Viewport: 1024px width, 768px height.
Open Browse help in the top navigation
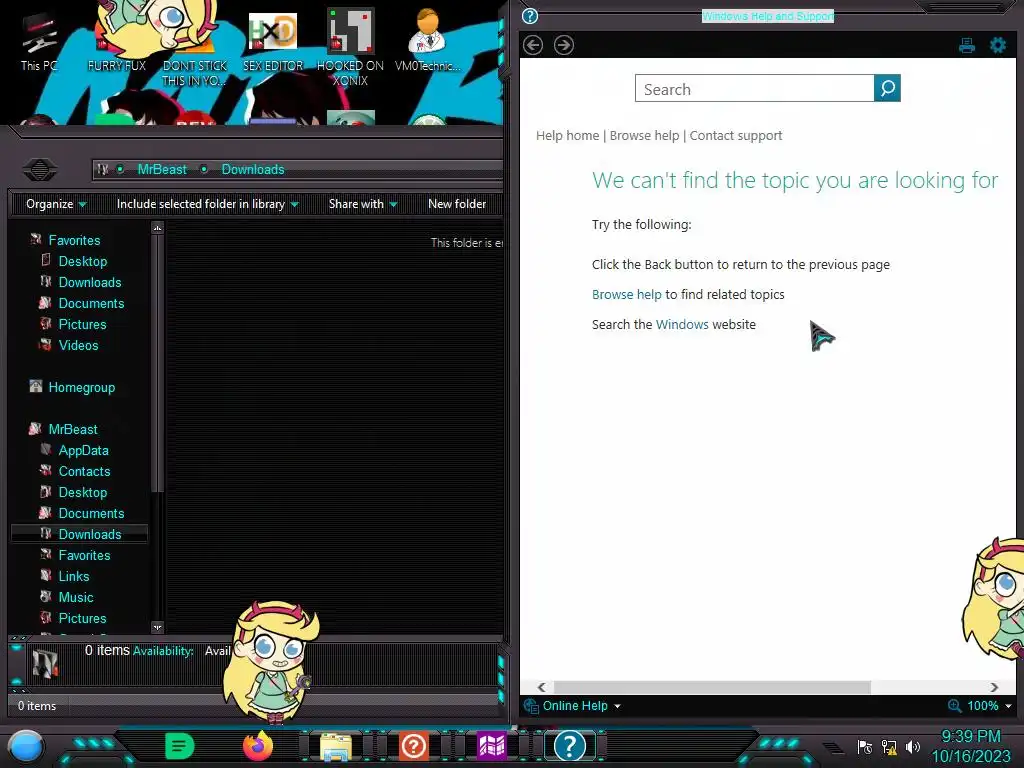pos(644,135)
